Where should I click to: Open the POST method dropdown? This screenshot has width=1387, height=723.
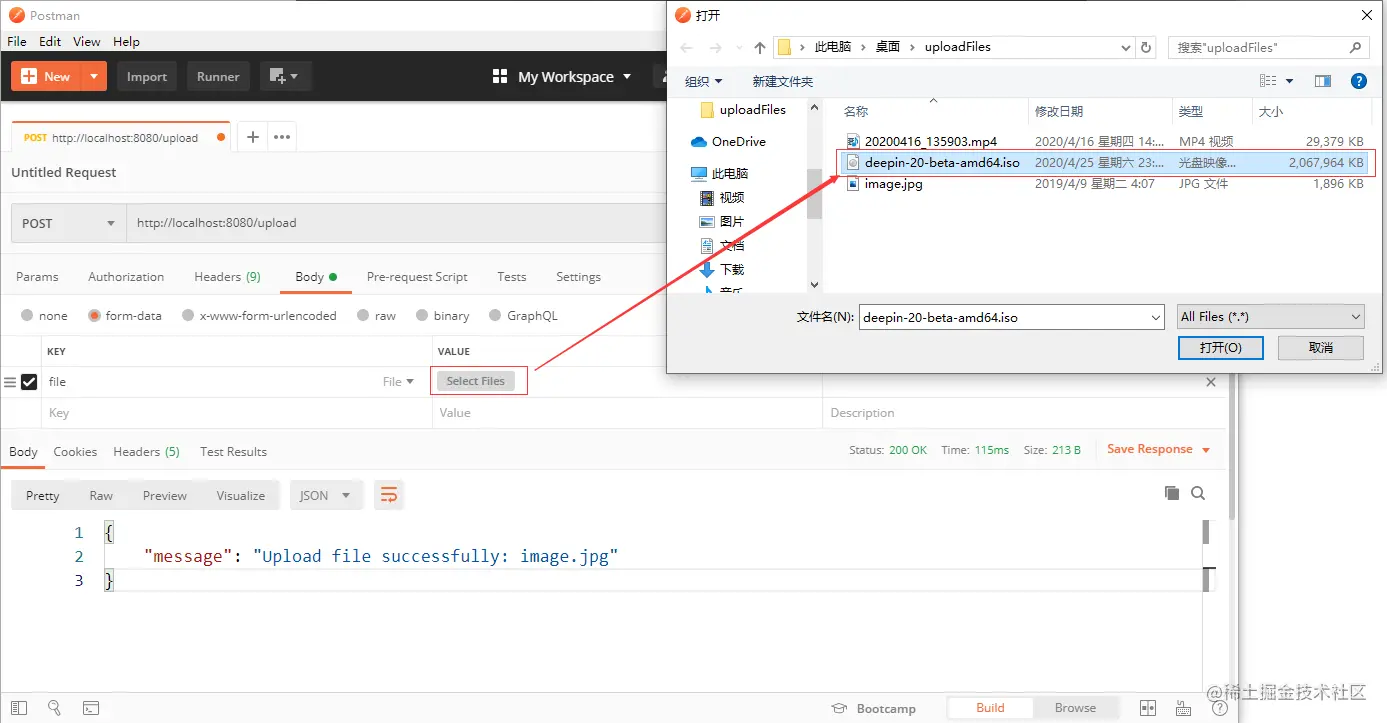(x=68, y=223)
